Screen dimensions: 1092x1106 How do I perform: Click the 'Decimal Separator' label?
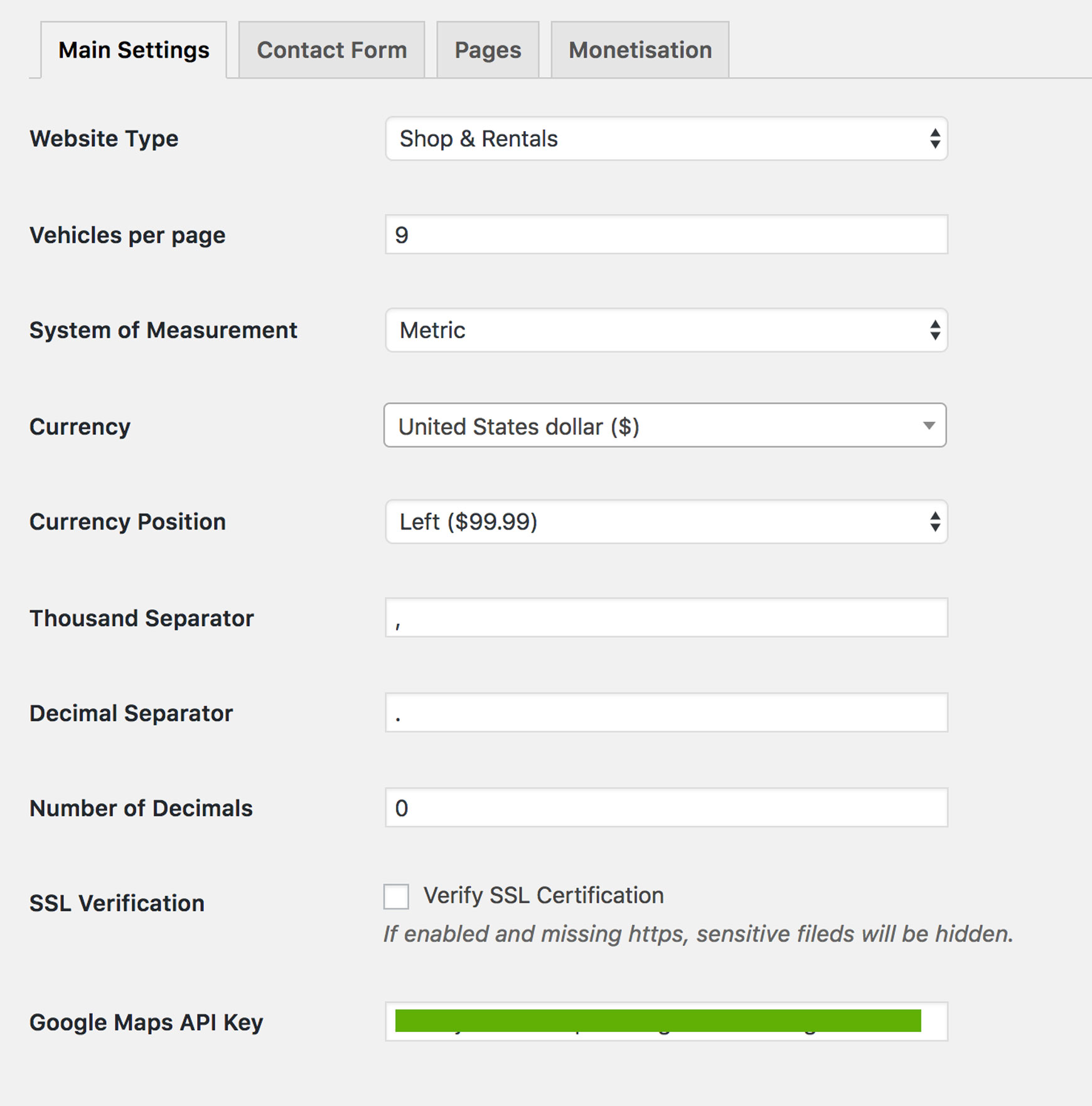131,713
